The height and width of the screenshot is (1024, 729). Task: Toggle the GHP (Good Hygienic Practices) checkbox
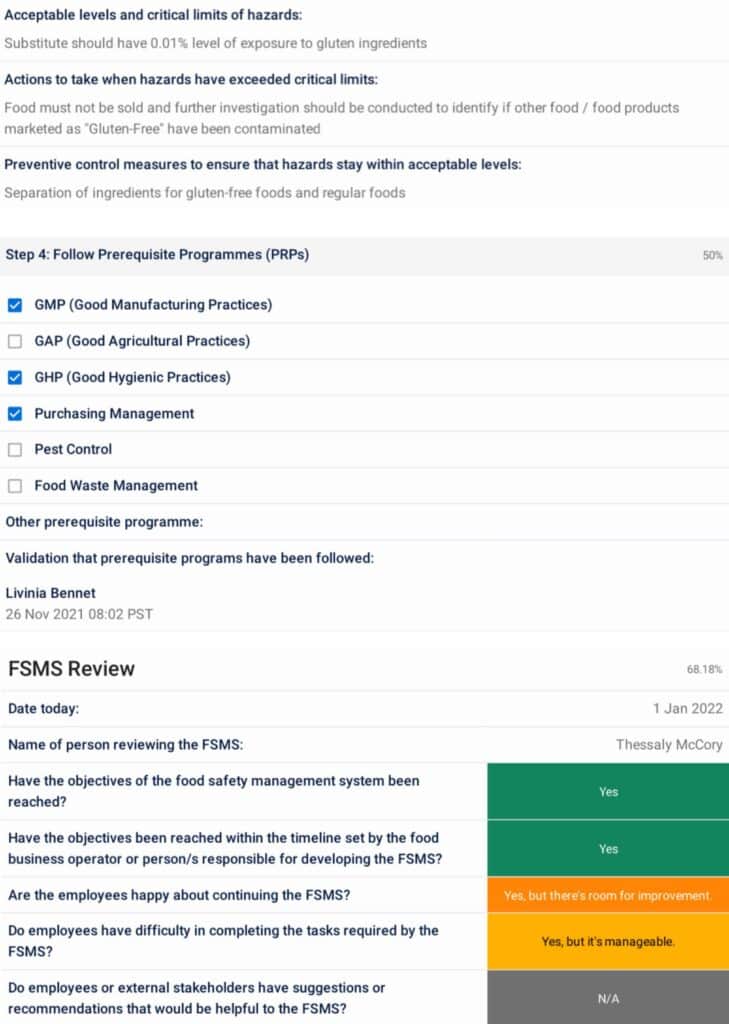(15, 378)
